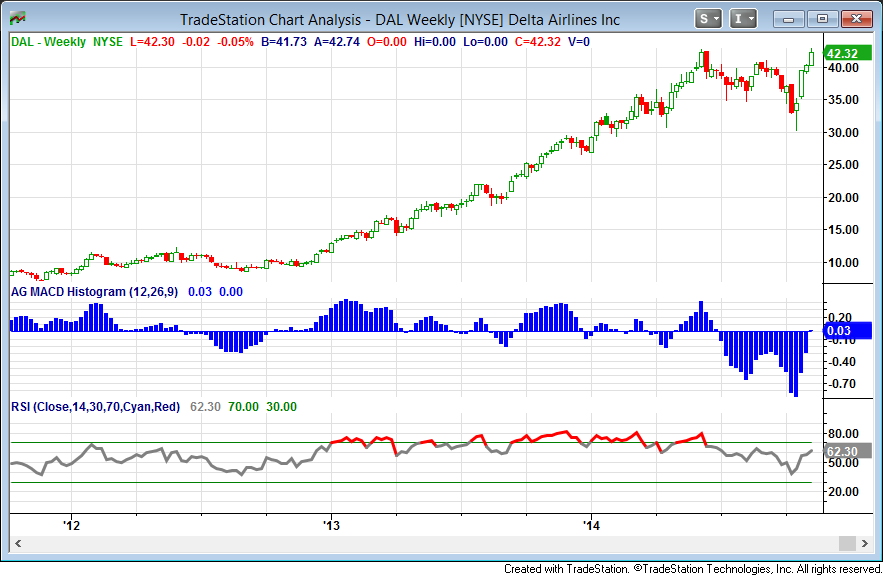Image resolution: width=883 pixels, height=575 pixels.
Task: Click the 40.00 price axis label
Action: [x=843, y=68]
